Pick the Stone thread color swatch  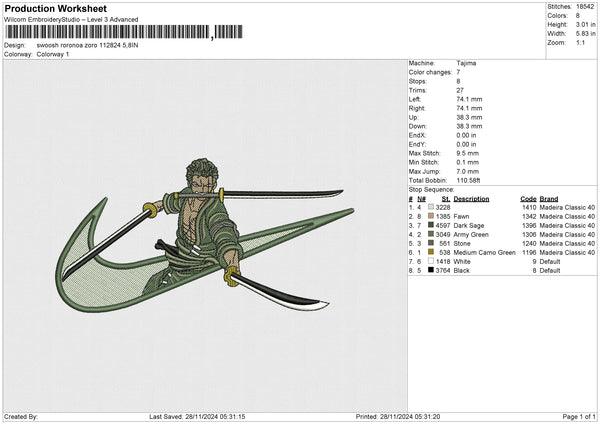coord(430,243)
